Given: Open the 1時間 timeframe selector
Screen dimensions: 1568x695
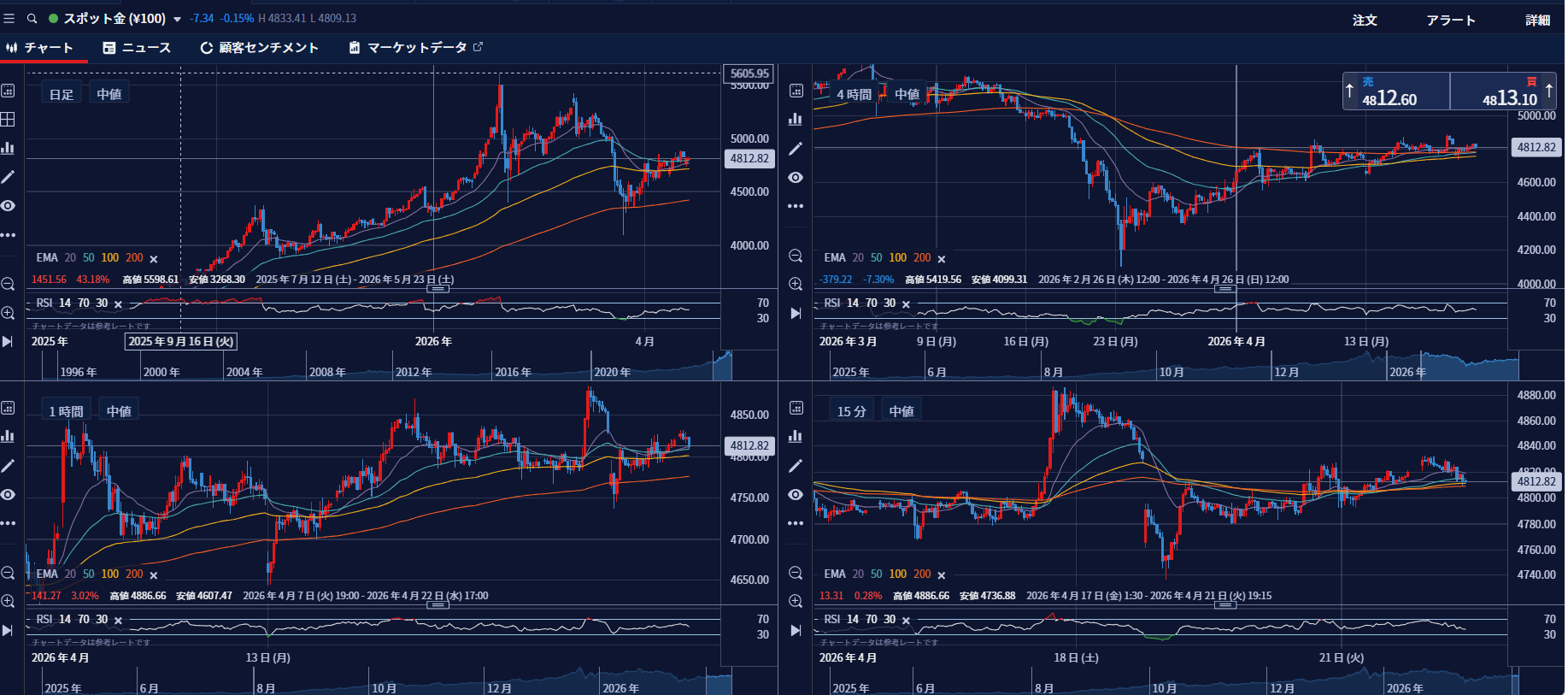Looking at the screenshot, I should [x=67, y=411].
